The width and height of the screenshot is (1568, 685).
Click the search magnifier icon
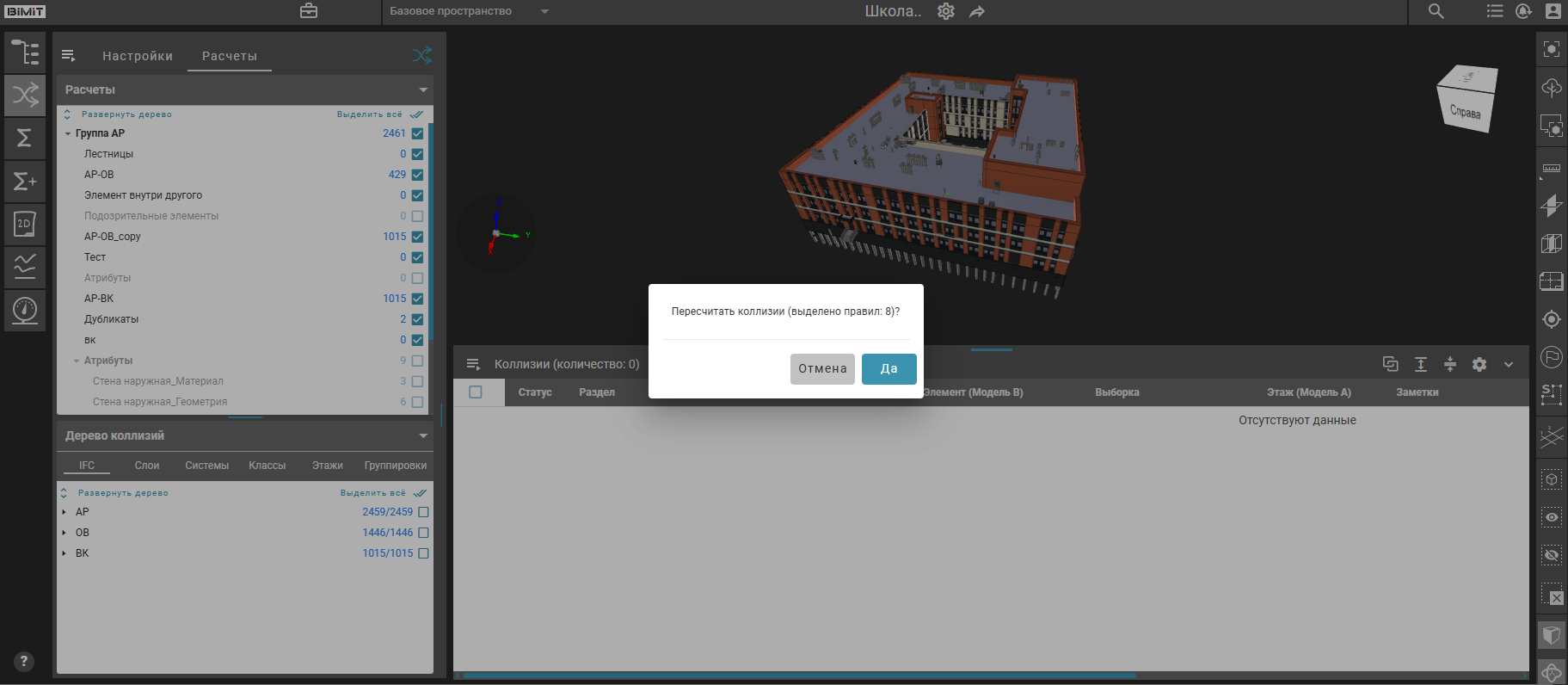1436,11
